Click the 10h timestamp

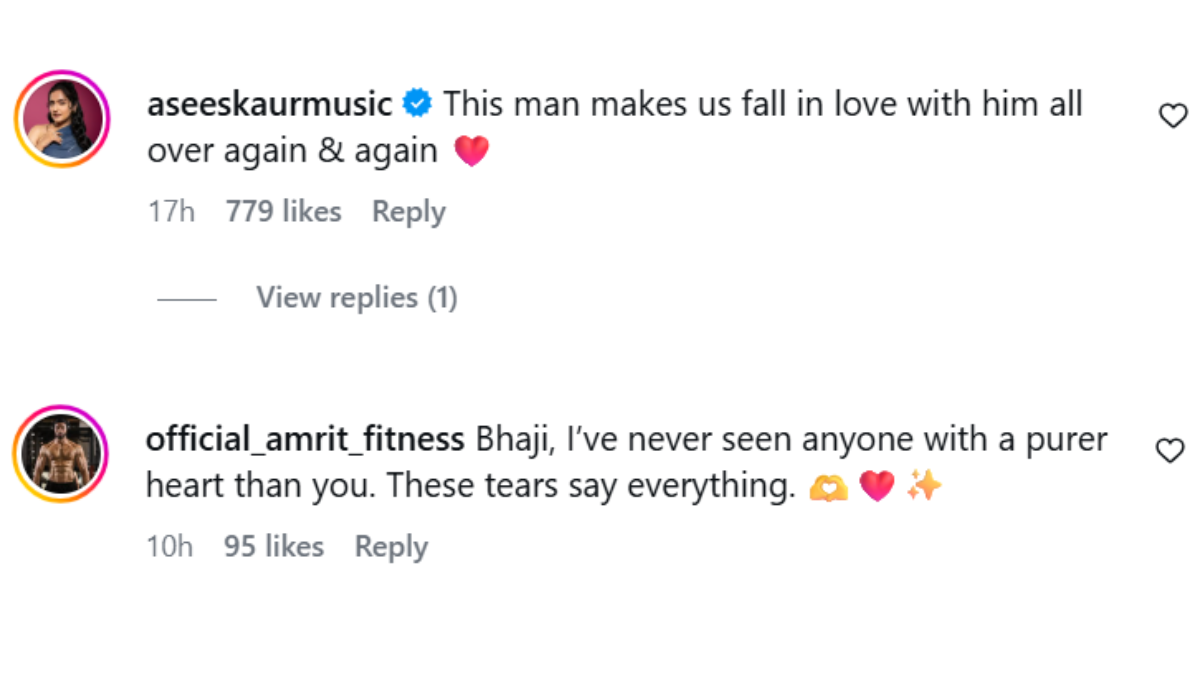[170, 547]
